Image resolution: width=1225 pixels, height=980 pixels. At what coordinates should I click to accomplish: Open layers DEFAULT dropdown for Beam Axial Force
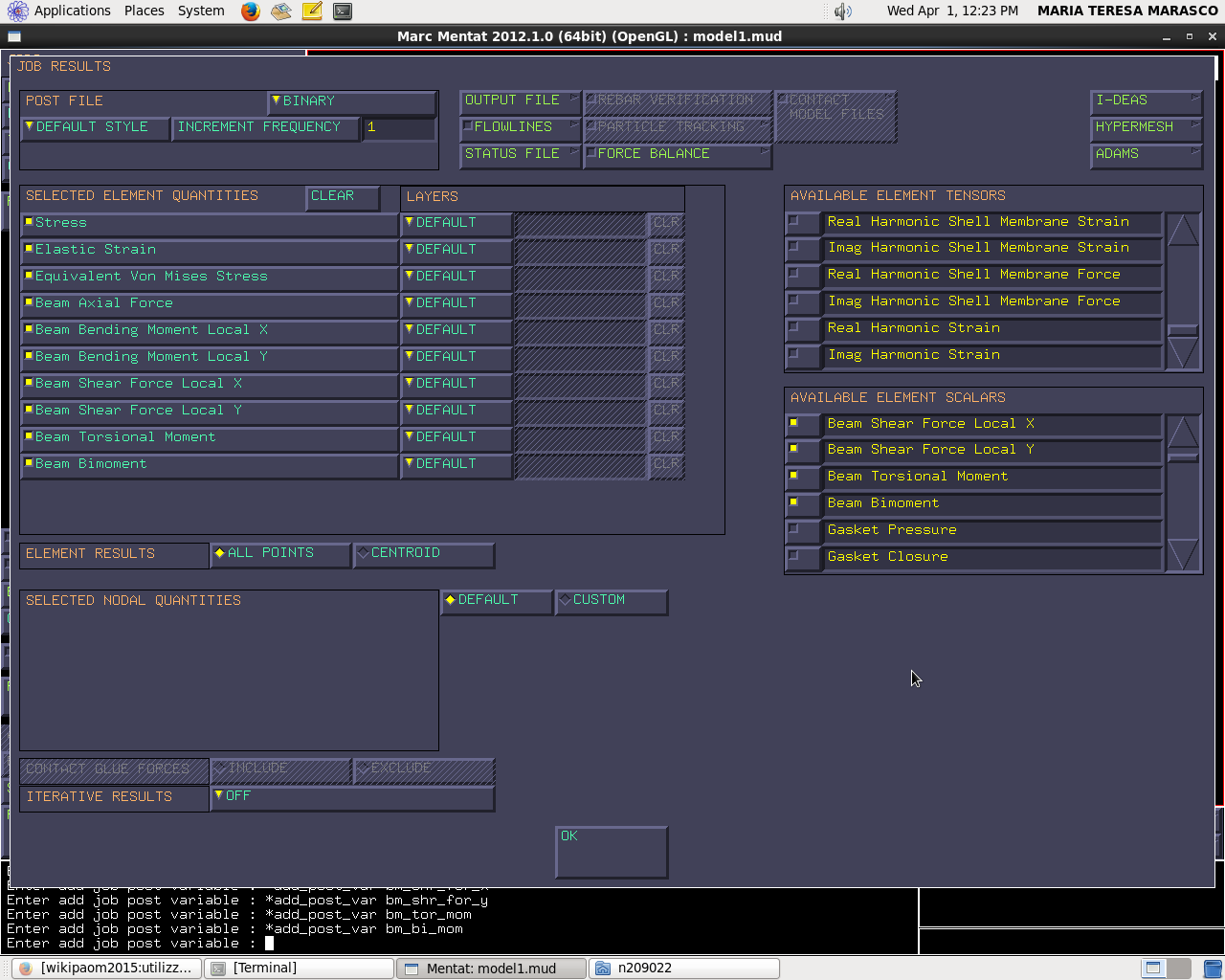point(456,303)
